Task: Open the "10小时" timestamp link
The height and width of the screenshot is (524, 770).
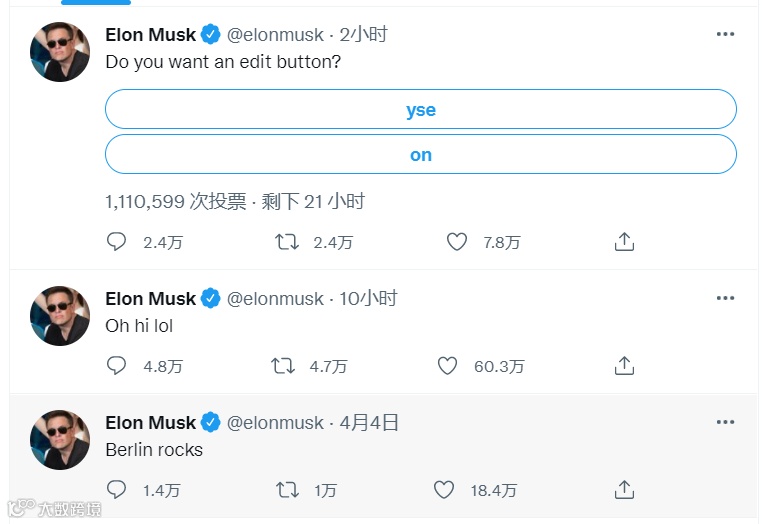Action: coord(369,299)
